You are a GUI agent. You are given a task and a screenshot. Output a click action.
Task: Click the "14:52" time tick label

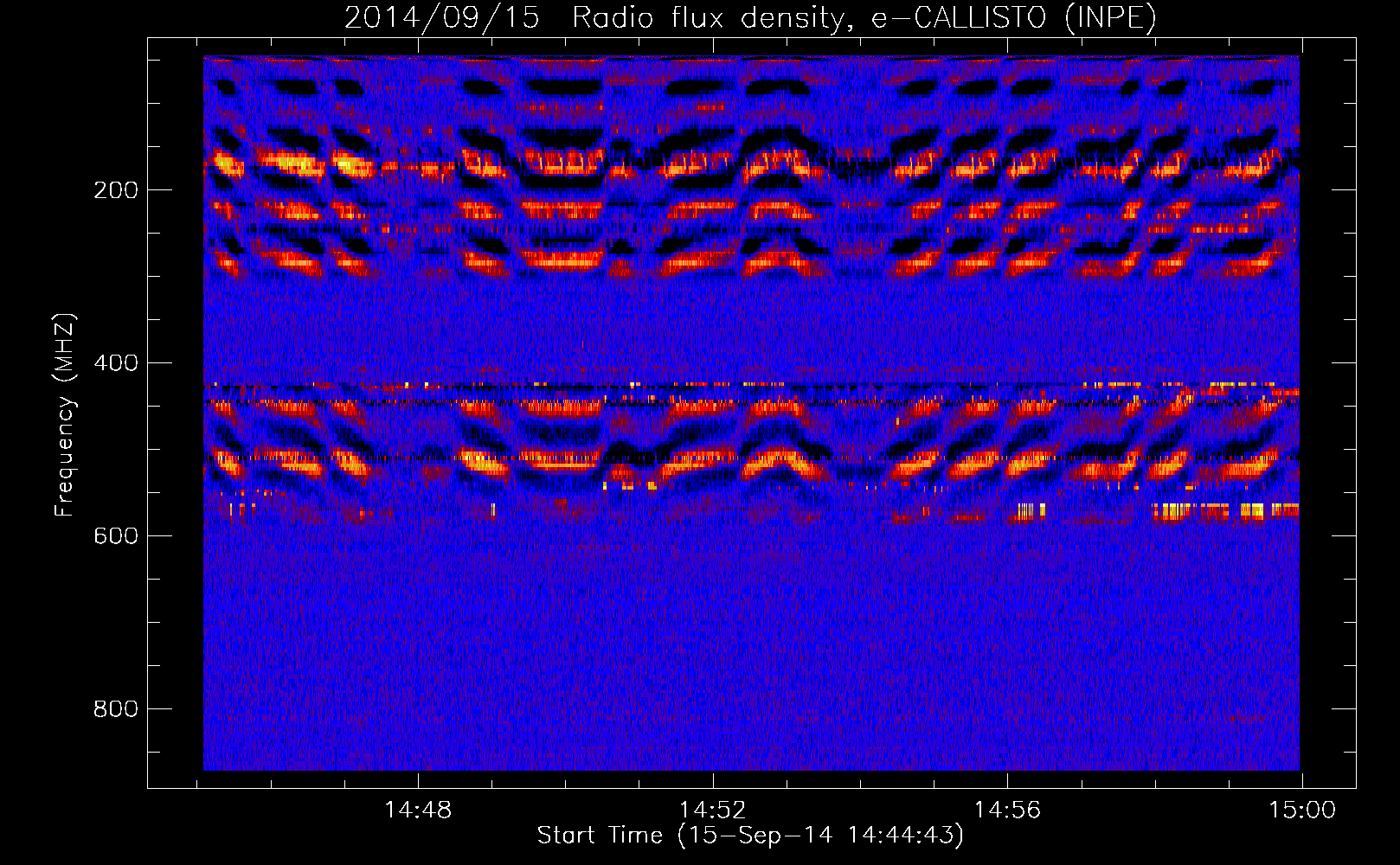pyautogui.click(x=712, y=811)
